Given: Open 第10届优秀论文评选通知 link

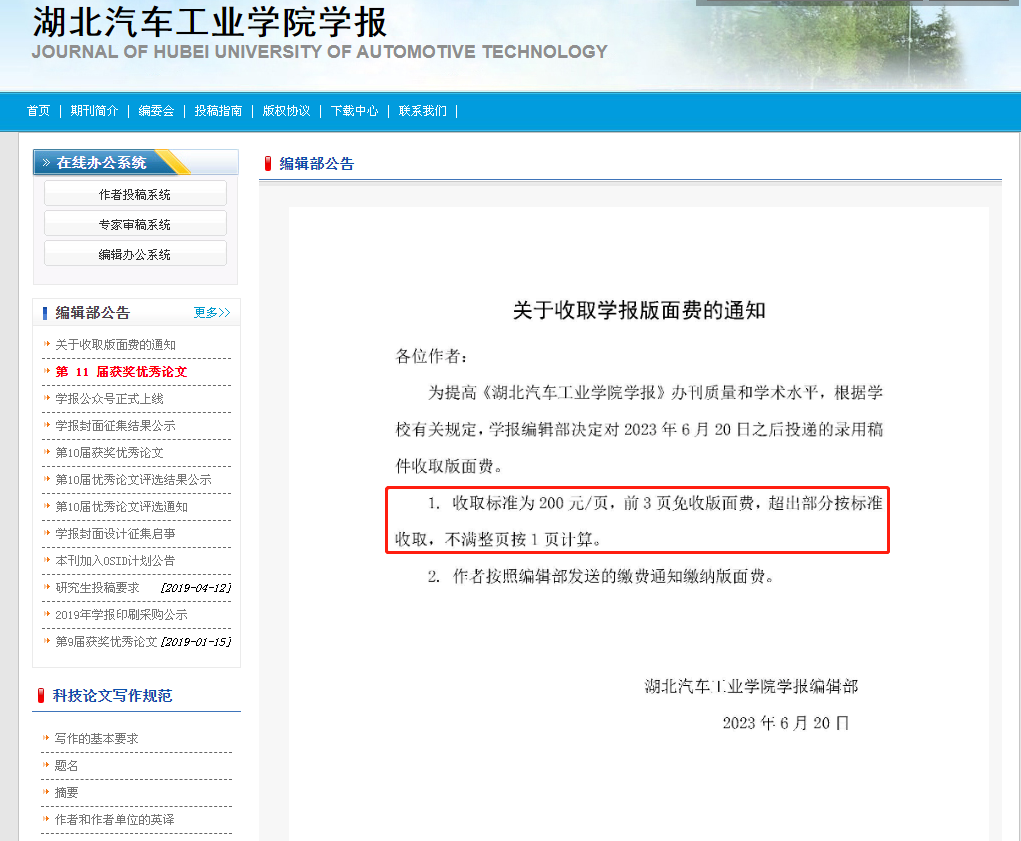Looking at the screenshot, I should (121, 506).
